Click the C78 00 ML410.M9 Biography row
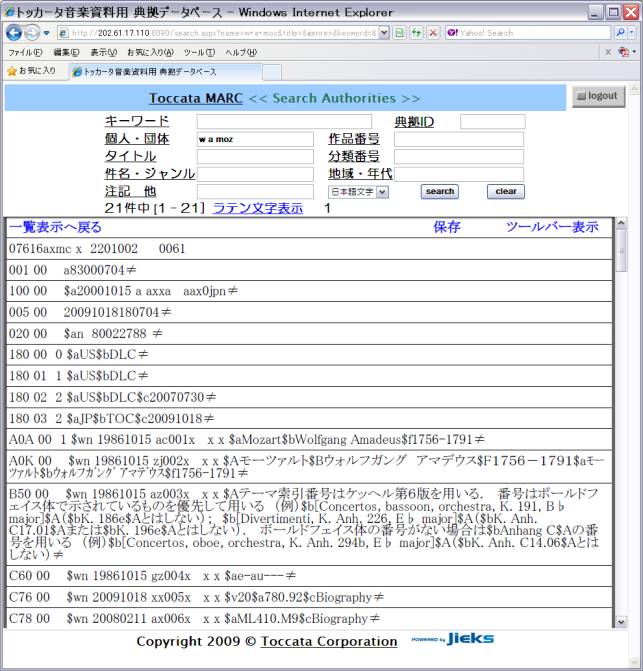The image size is (643, 671). click(309, 618)
